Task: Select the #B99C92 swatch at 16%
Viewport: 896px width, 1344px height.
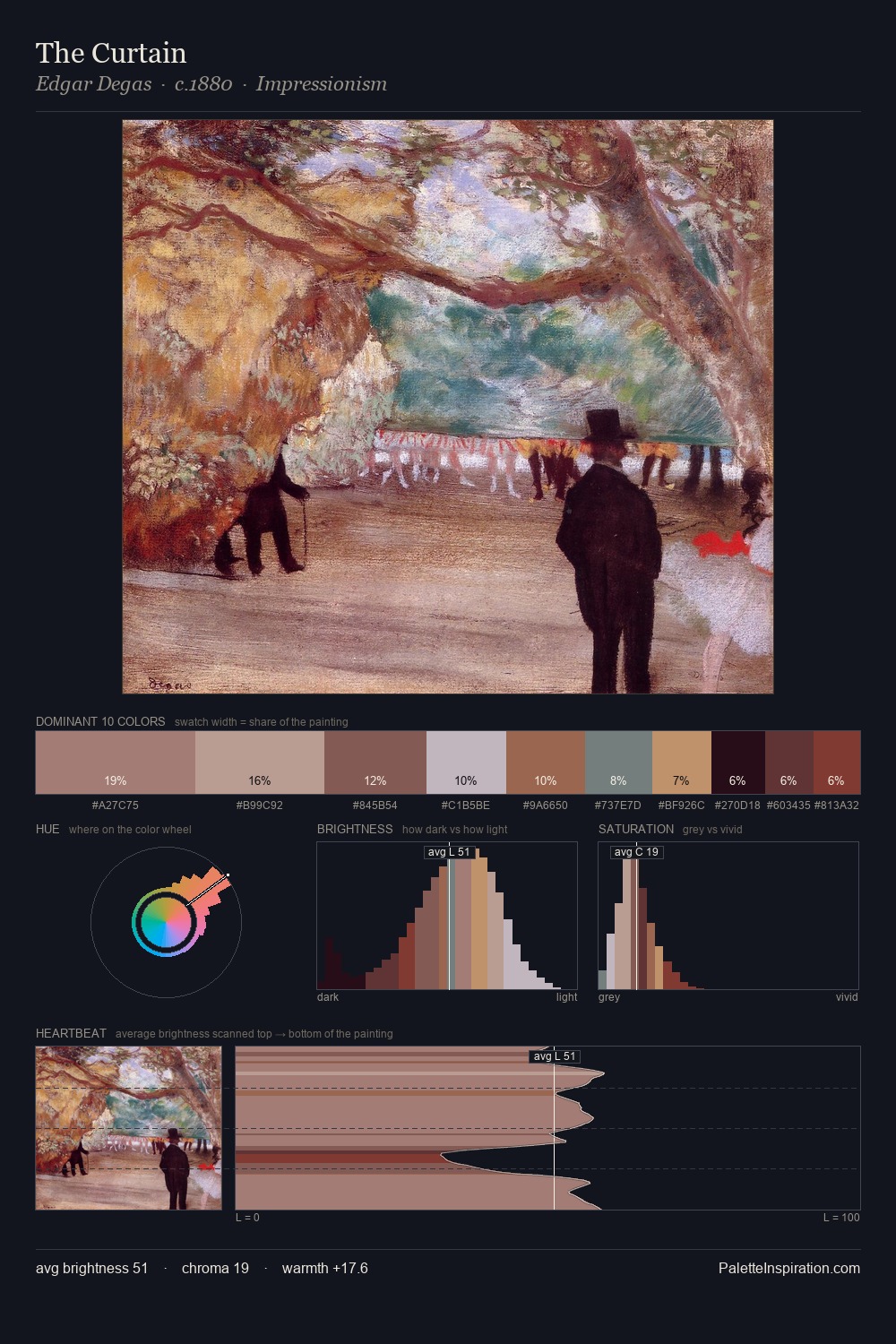Action: click(x=260, y=762)
